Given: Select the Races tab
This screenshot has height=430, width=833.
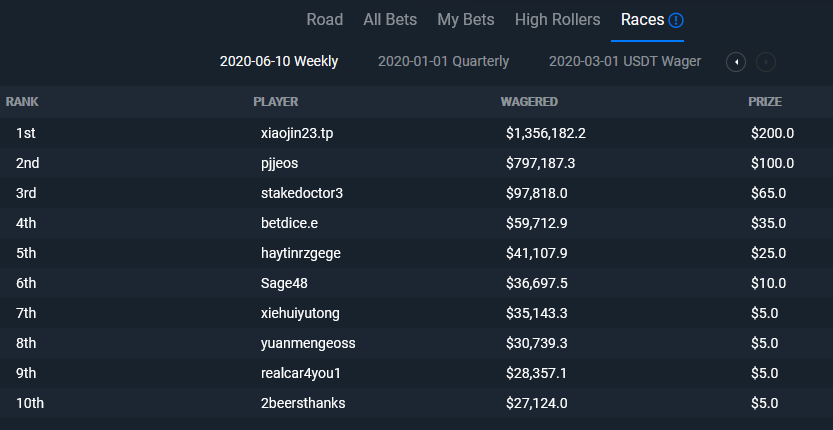Looking at the screenshot, I should [642, 20].
